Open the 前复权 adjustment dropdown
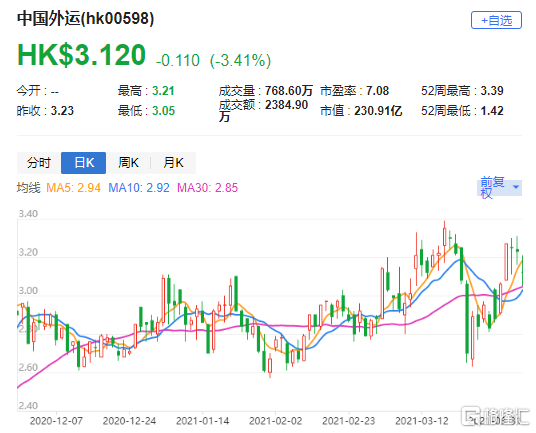Image resolution: width=536 pixels, height=433 pixels. pyautogui.click(x=499, y=188)
